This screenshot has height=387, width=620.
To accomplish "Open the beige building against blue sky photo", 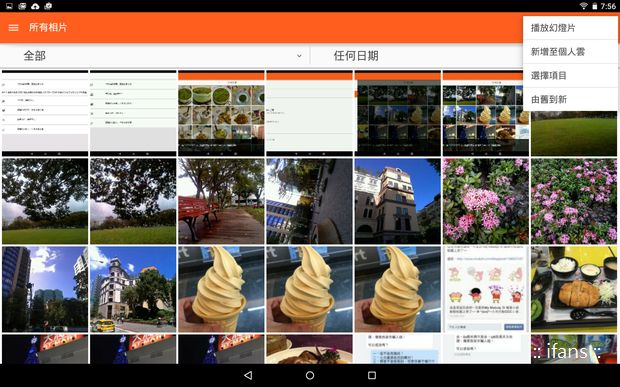I will 397,201.
